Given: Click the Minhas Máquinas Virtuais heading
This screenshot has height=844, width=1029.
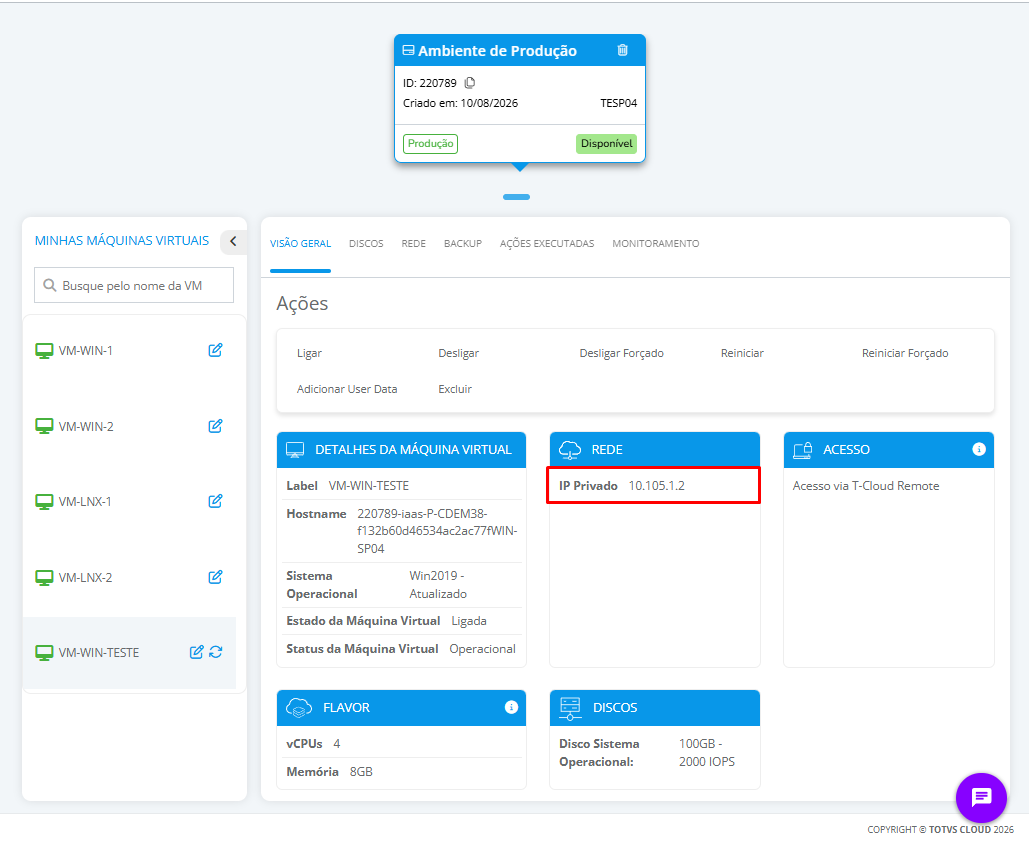Looking at the screenshot, I should pyautogui.click(x=122, y=241).
